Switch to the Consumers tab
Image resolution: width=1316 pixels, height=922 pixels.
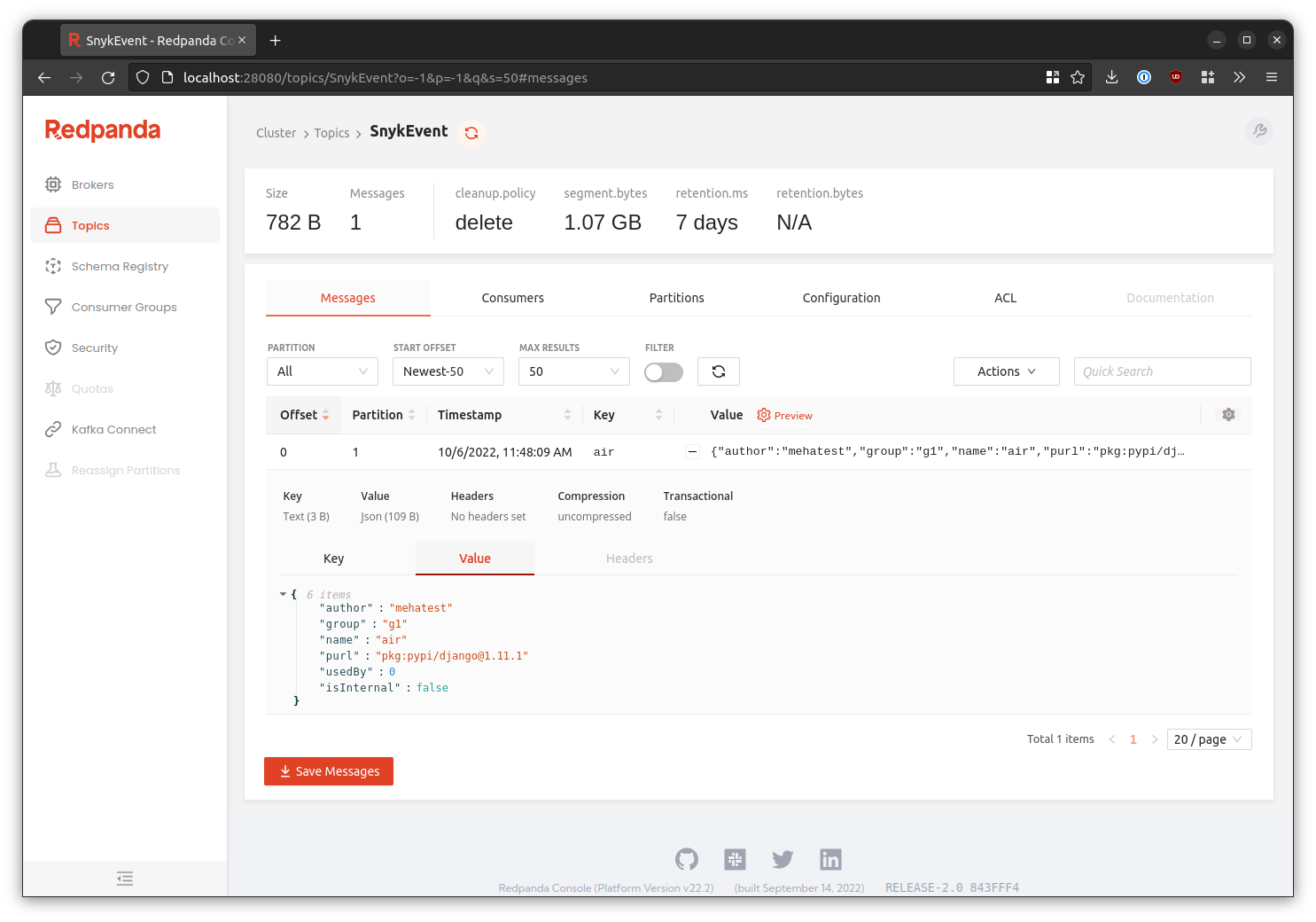pos(513,298)
